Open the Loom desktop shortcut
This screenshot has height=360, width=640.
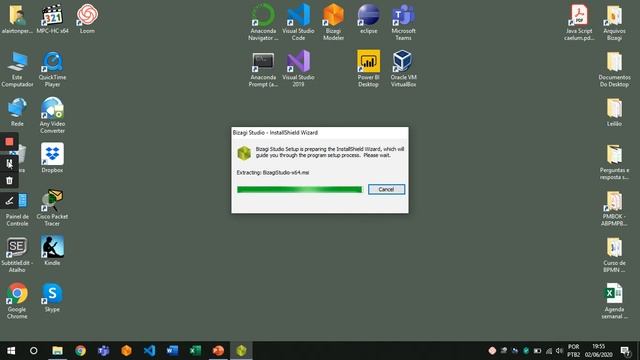[87, 19]
